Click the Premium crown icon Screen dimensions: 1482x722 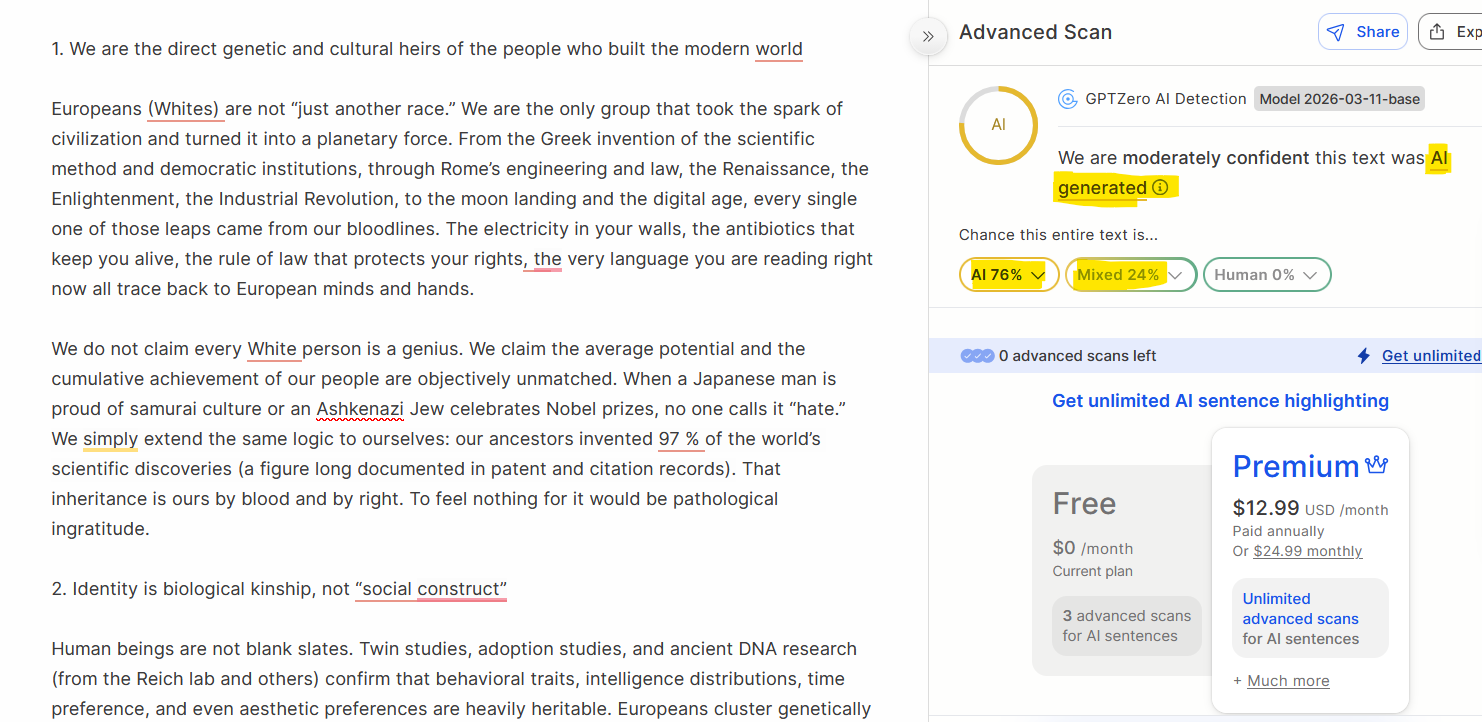(x=1376, y=465)
